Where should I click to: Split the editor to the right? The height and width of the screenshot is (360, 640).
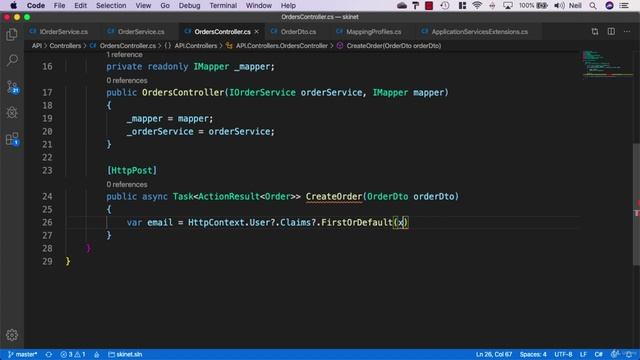click(x=611, y=31)
